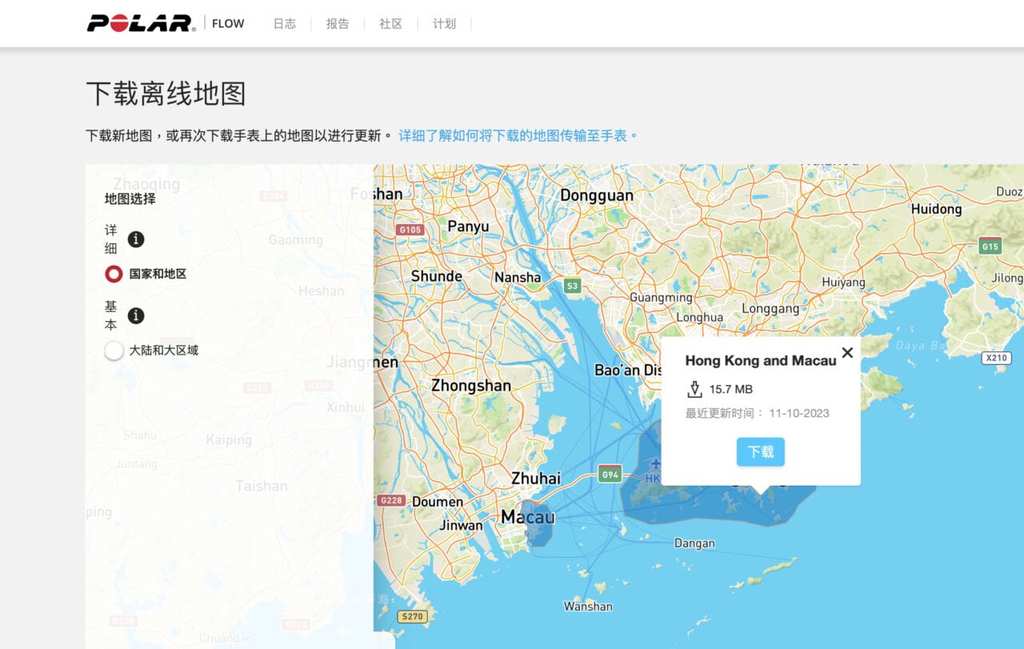Click the Zhongshan label on the map
Screen dimensions: 1024x649
pyautogui.click(x=470, y=385)
